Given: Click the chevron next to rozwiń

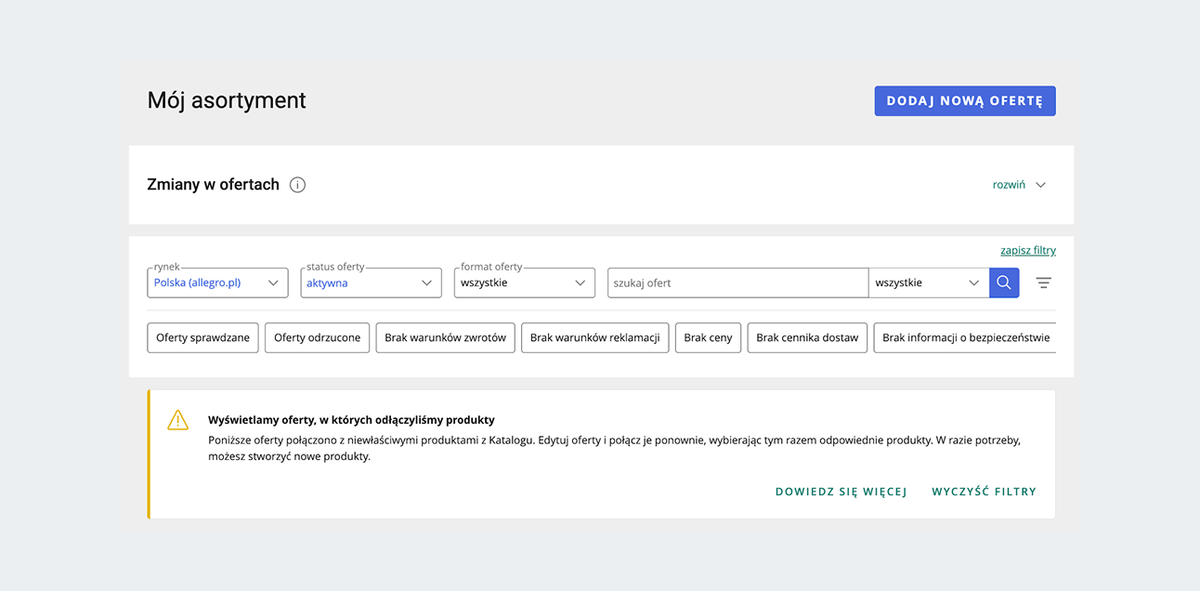Looking at the screenshot, I should tap(1041, 185).
